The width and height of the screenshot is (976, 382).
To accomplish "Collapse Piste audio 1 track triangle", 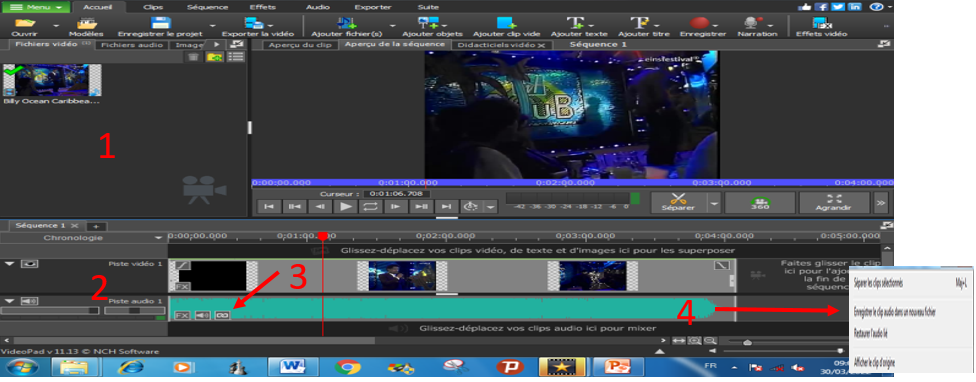I will [10, 301].
